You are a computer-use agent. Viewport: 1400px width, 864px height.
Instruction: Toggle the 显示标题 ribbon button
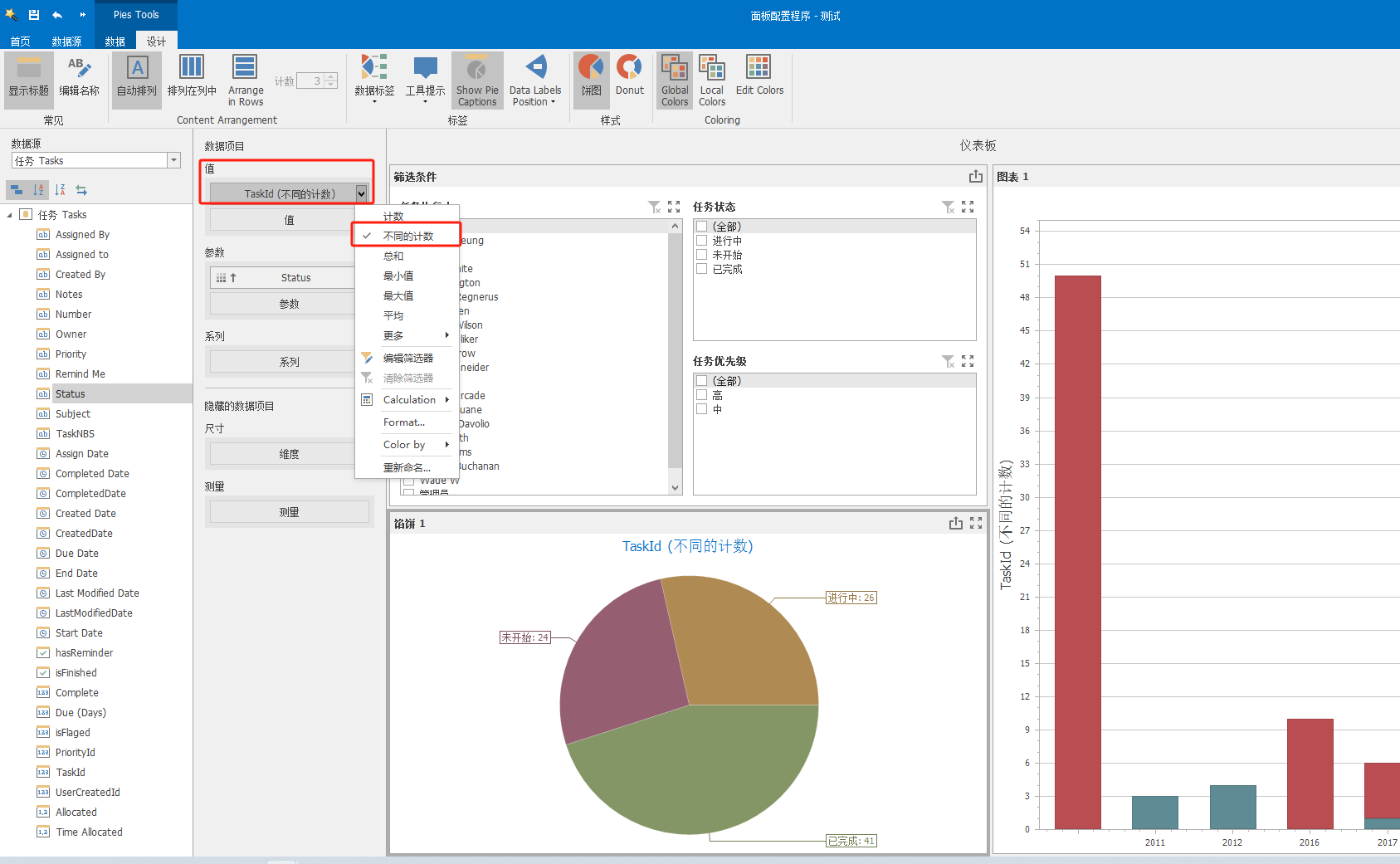[x=29, y=79]
